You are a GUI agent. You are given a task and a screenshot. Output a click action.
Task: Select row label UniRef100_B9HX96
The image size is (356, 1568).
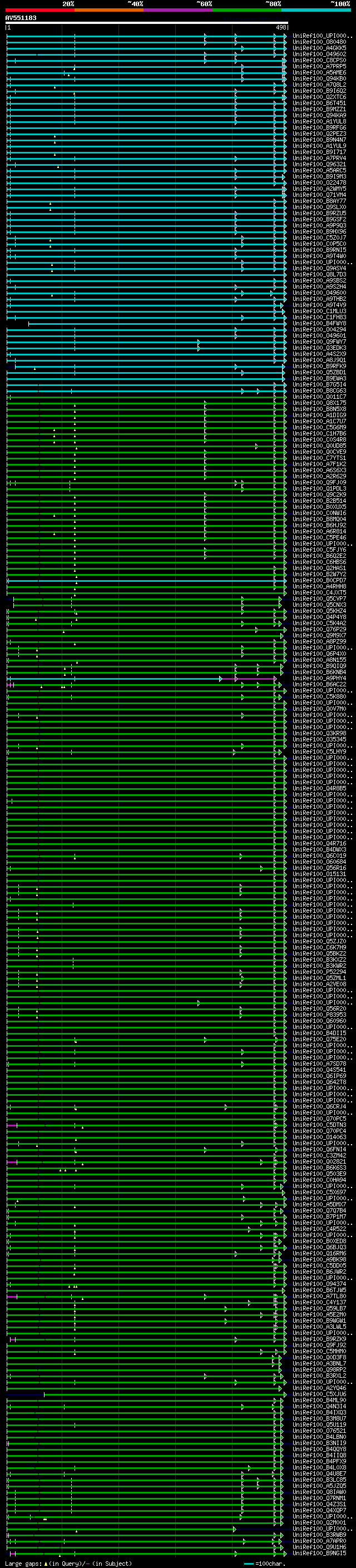pos(319,231)
